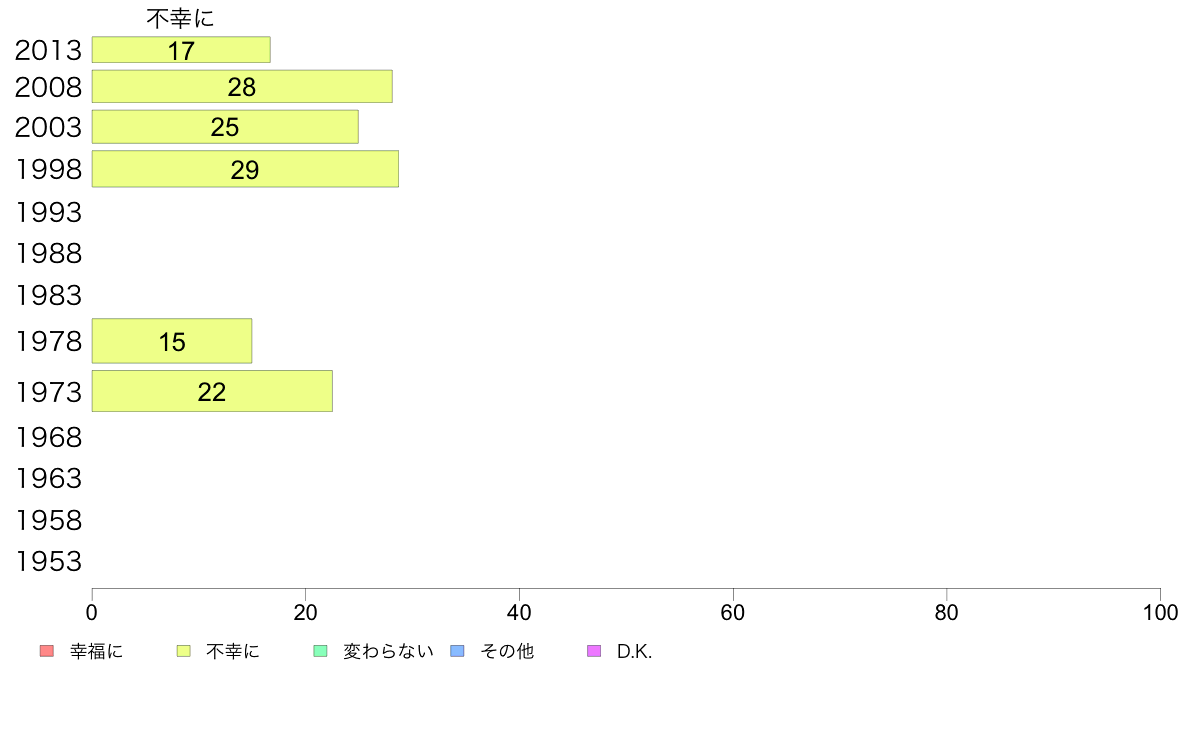The width and height of the screenshot is (1188, 736).
Task: Click the 1968 year axis label
Action: (x=48, y=437)
